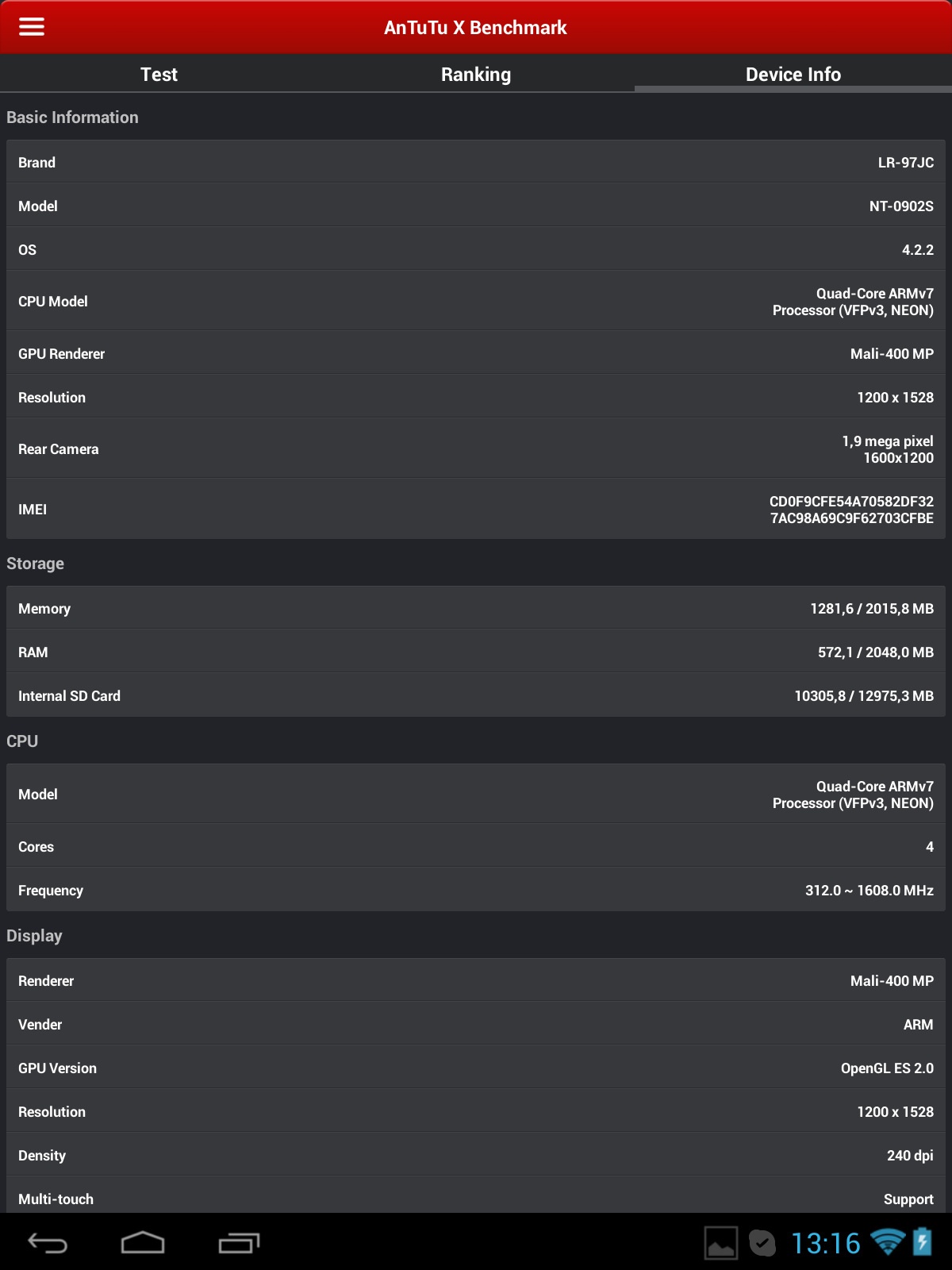The height and width of the screenshot is (1270, 952).
Task: Tap the Android home navigation icon
Action: pos(143,1243)
